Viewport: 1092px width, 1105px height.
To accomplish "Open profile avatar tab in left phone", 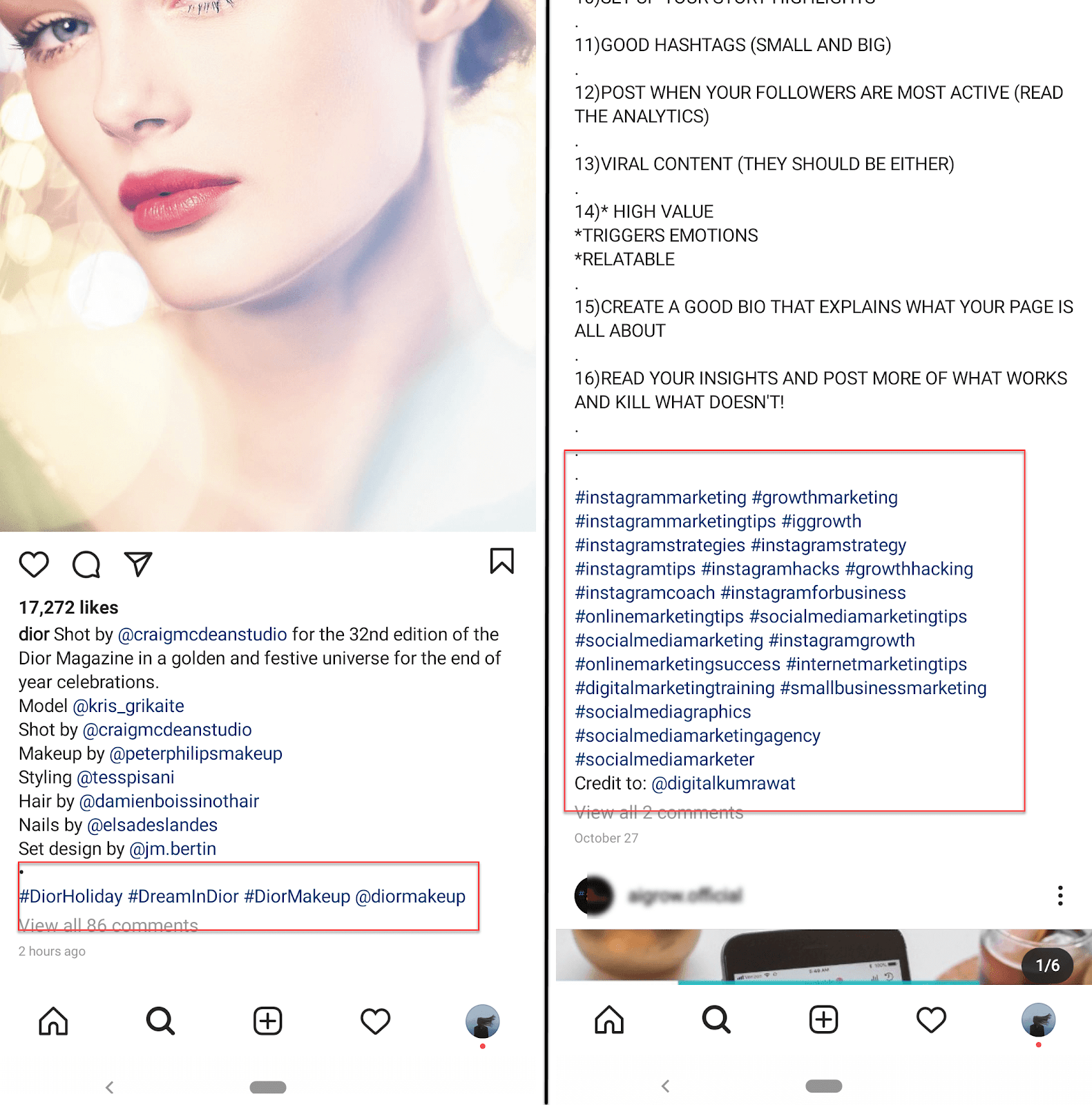I will (x=482, y=1021).
